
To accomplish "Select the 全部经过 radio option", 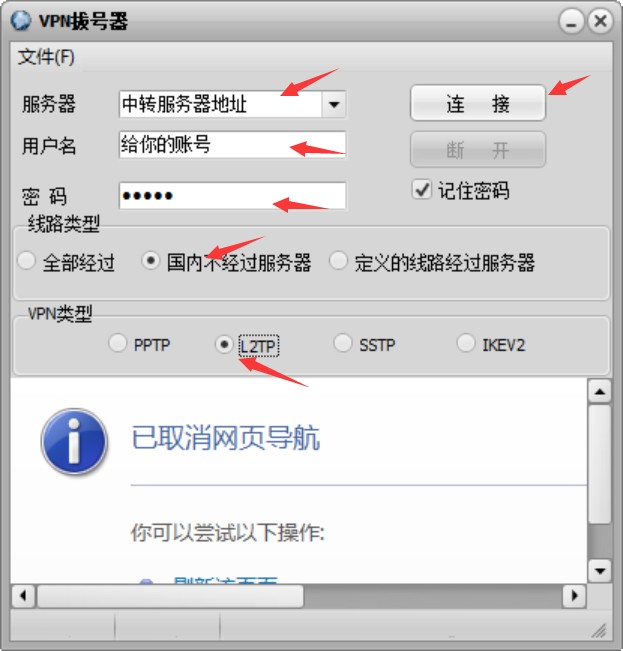I will click(x=26, y=261).
